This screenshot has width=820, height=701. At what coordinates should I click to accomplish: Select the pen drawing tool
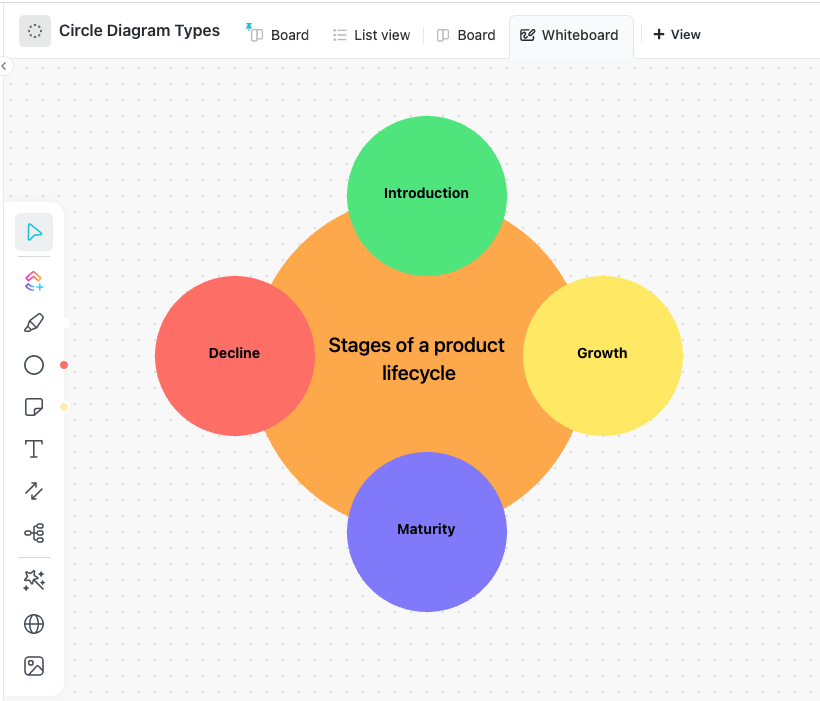point(34,323)
